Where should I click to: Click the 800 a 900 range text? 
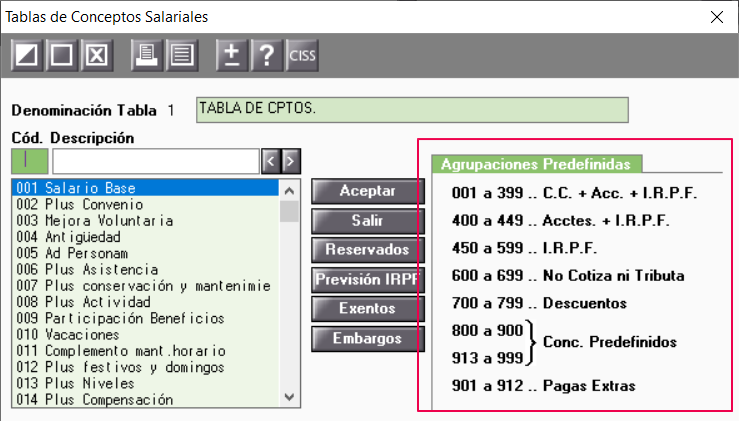(487, 330)
